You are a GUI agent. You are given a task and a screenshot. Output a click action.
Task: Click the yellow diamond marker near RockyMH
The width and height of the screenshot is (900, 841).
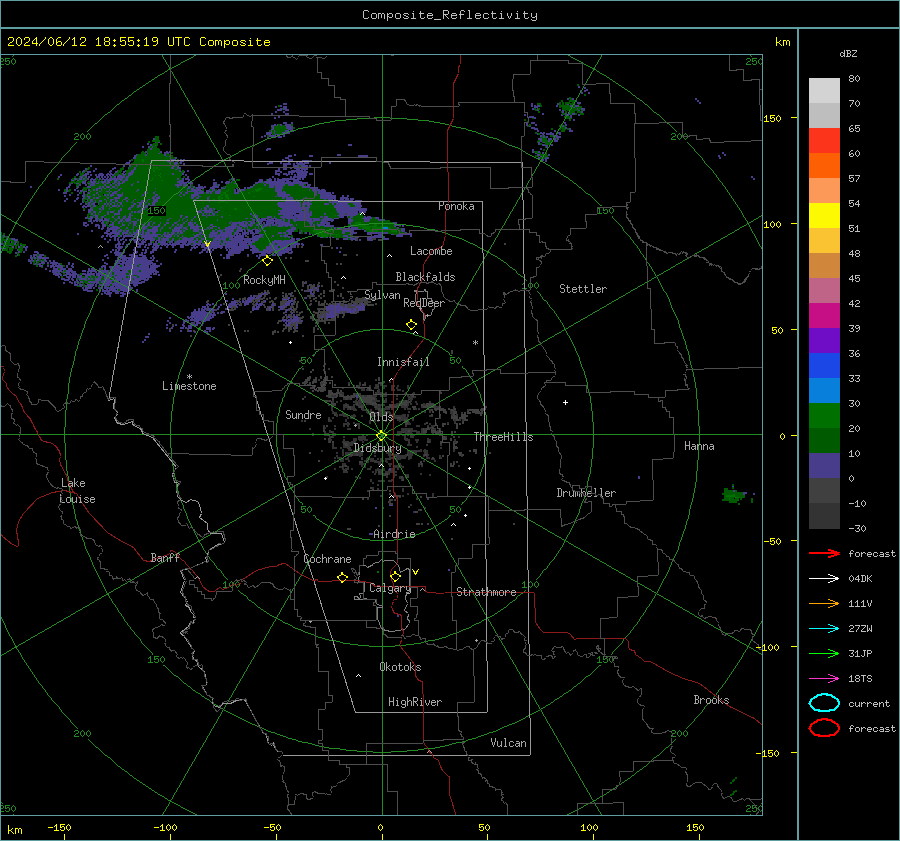pos(267,261)
